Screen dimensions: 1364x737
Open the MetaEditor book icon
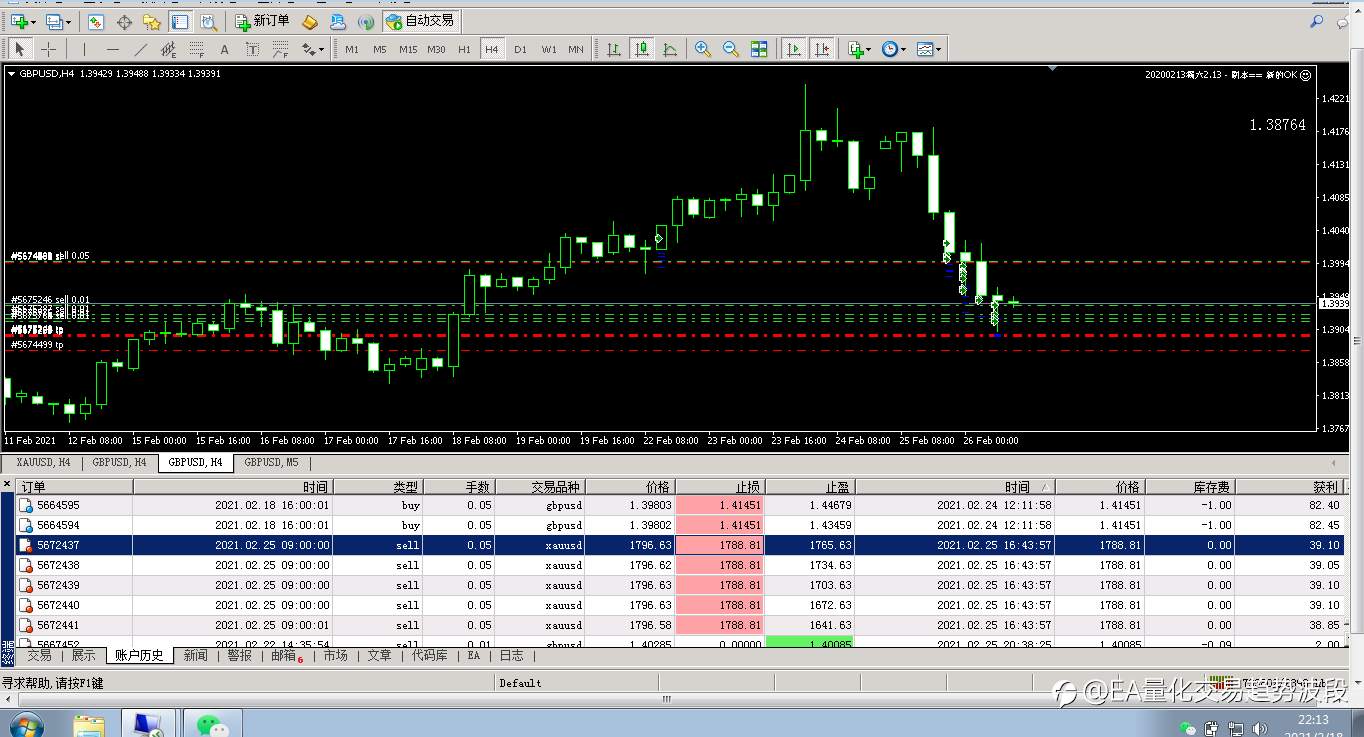click(310, 21)
